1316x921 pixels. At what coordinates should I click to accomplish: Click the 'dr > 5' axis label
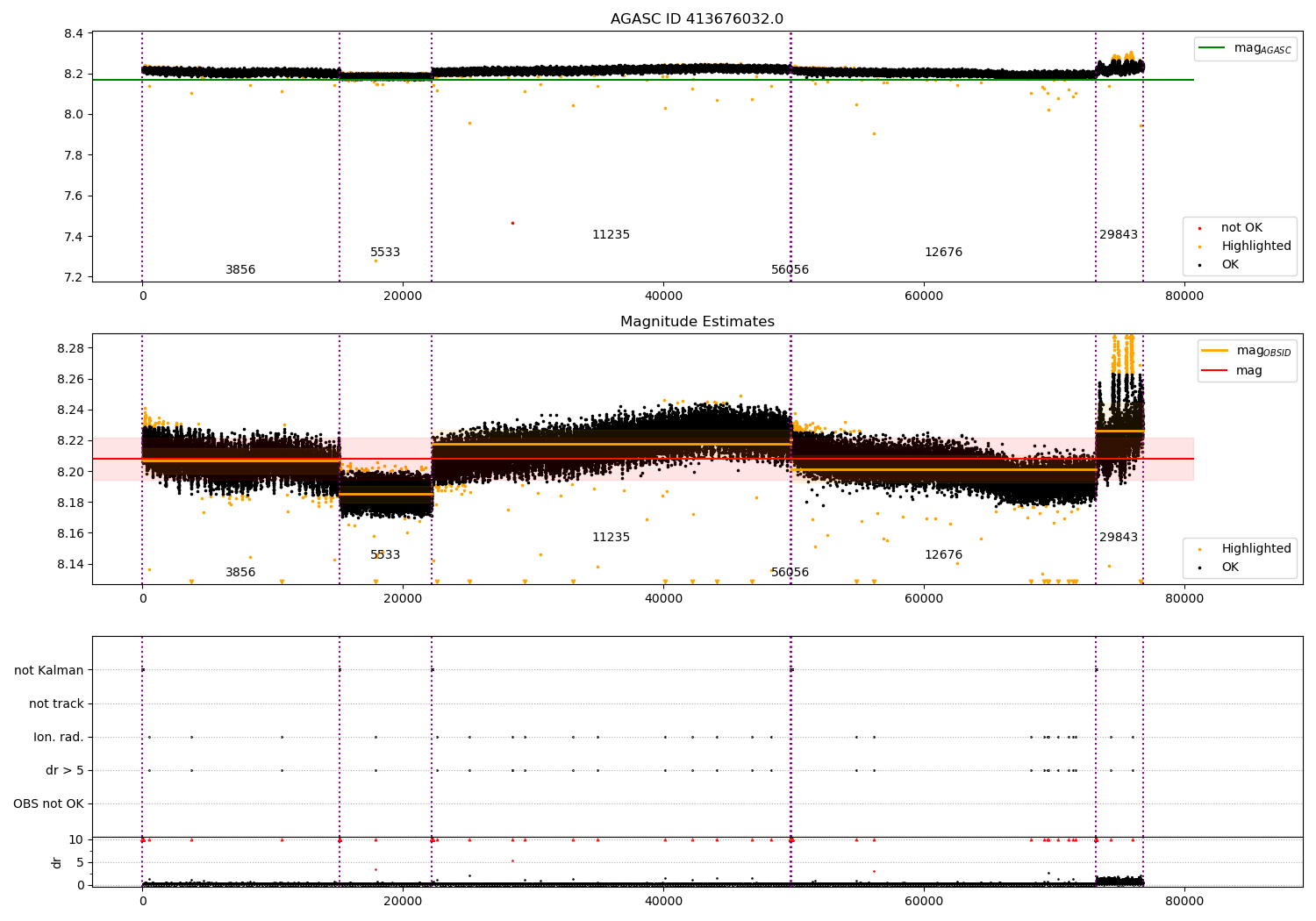coord(65,770)
